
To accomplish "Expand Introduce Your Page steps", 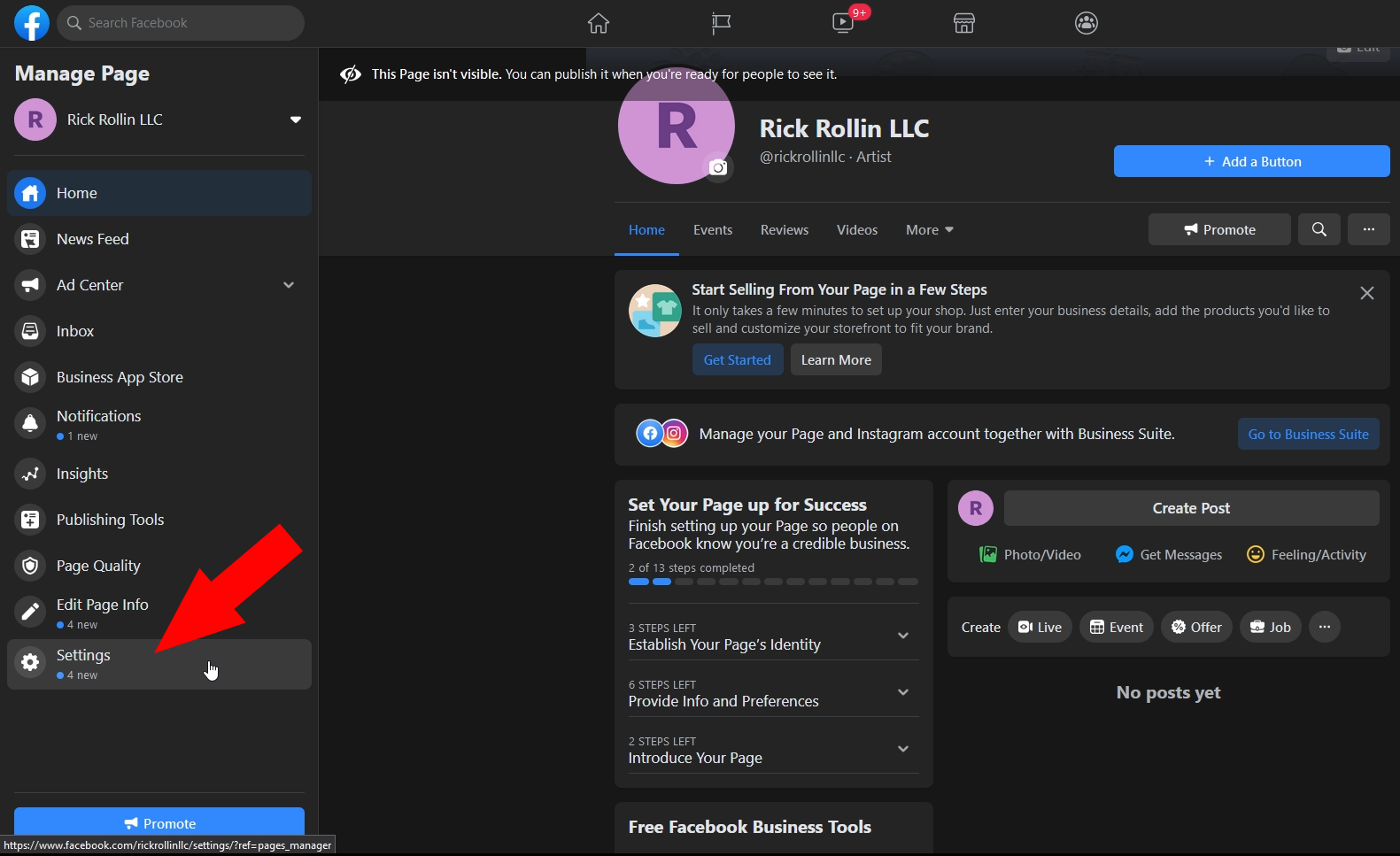I will 903,749.
